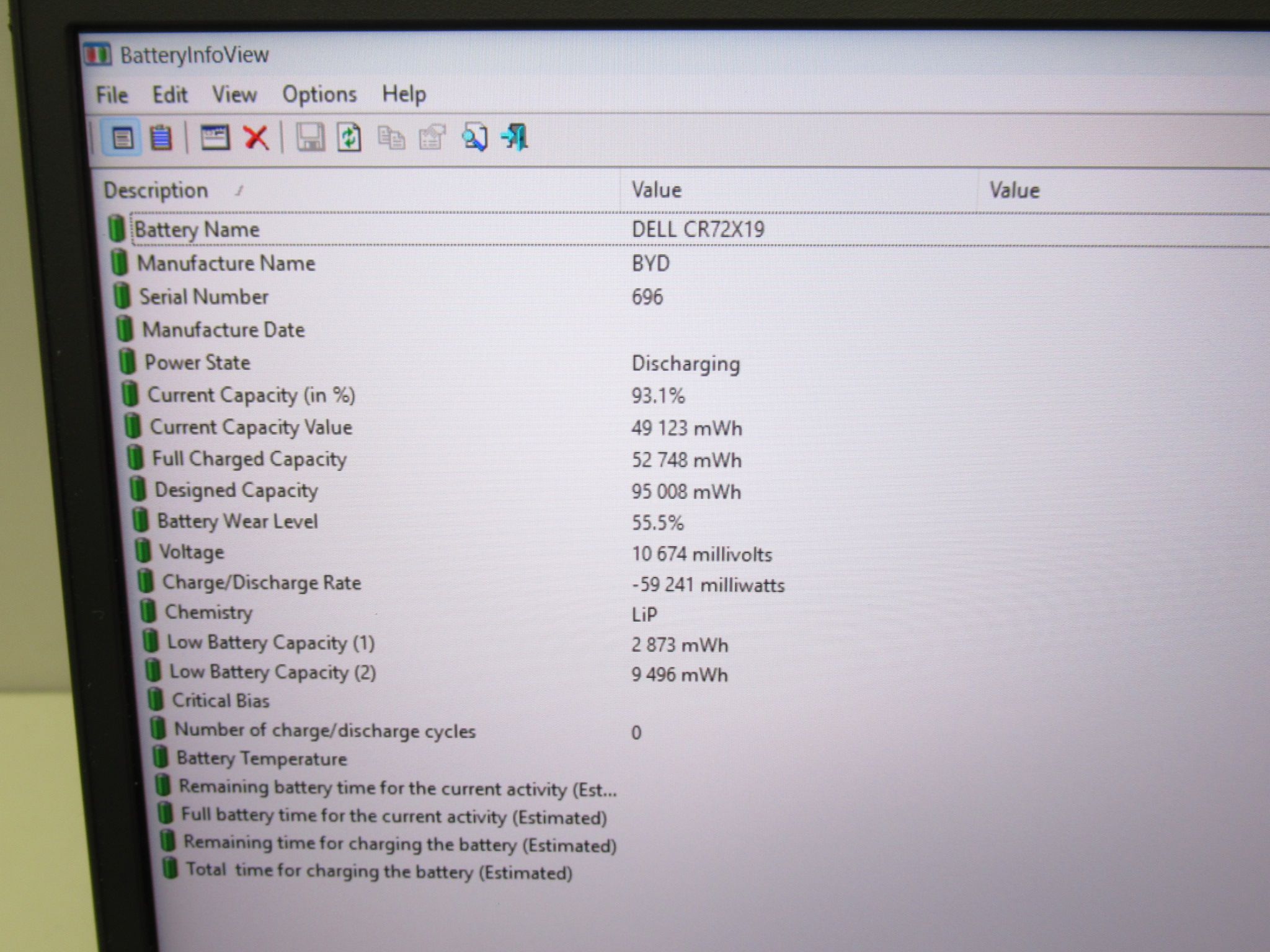This screenshot has height=952, width=1270.
Task: Click the 10 674 millivolts value
Action: (x=702, y=553)
